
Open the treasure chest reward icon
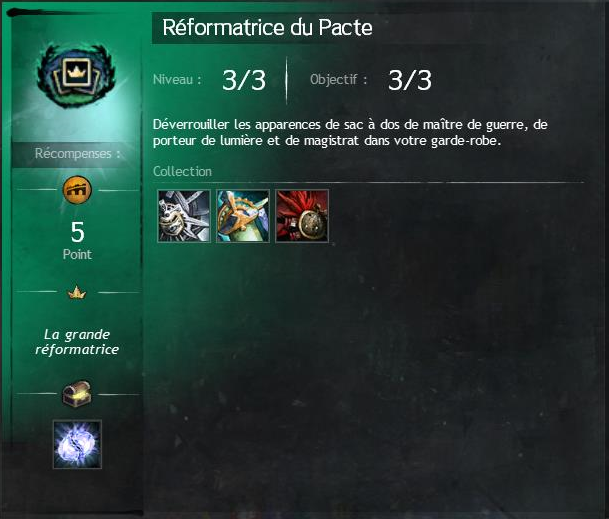click(77, 394)
